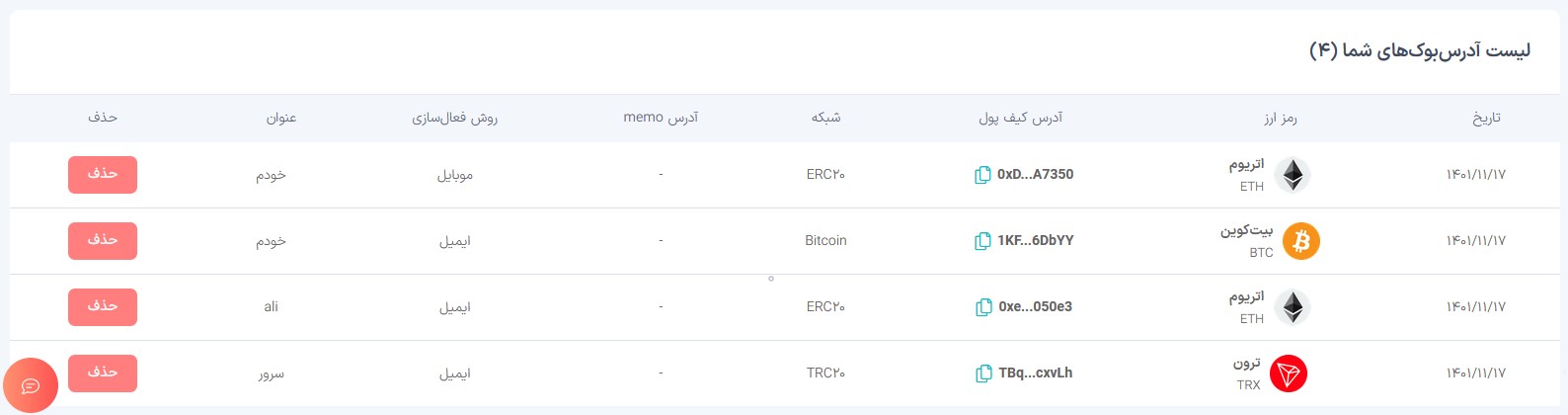Click the روش فعال‌سازی column header
Screen dimensions: 1568x415
pos(455,118)
